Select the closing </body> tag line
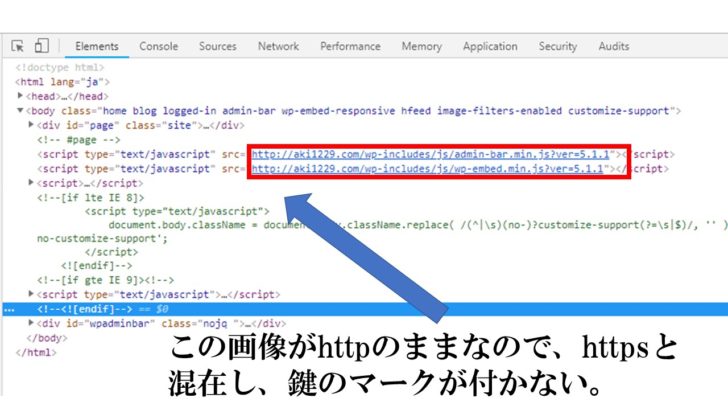 point(47,338)
